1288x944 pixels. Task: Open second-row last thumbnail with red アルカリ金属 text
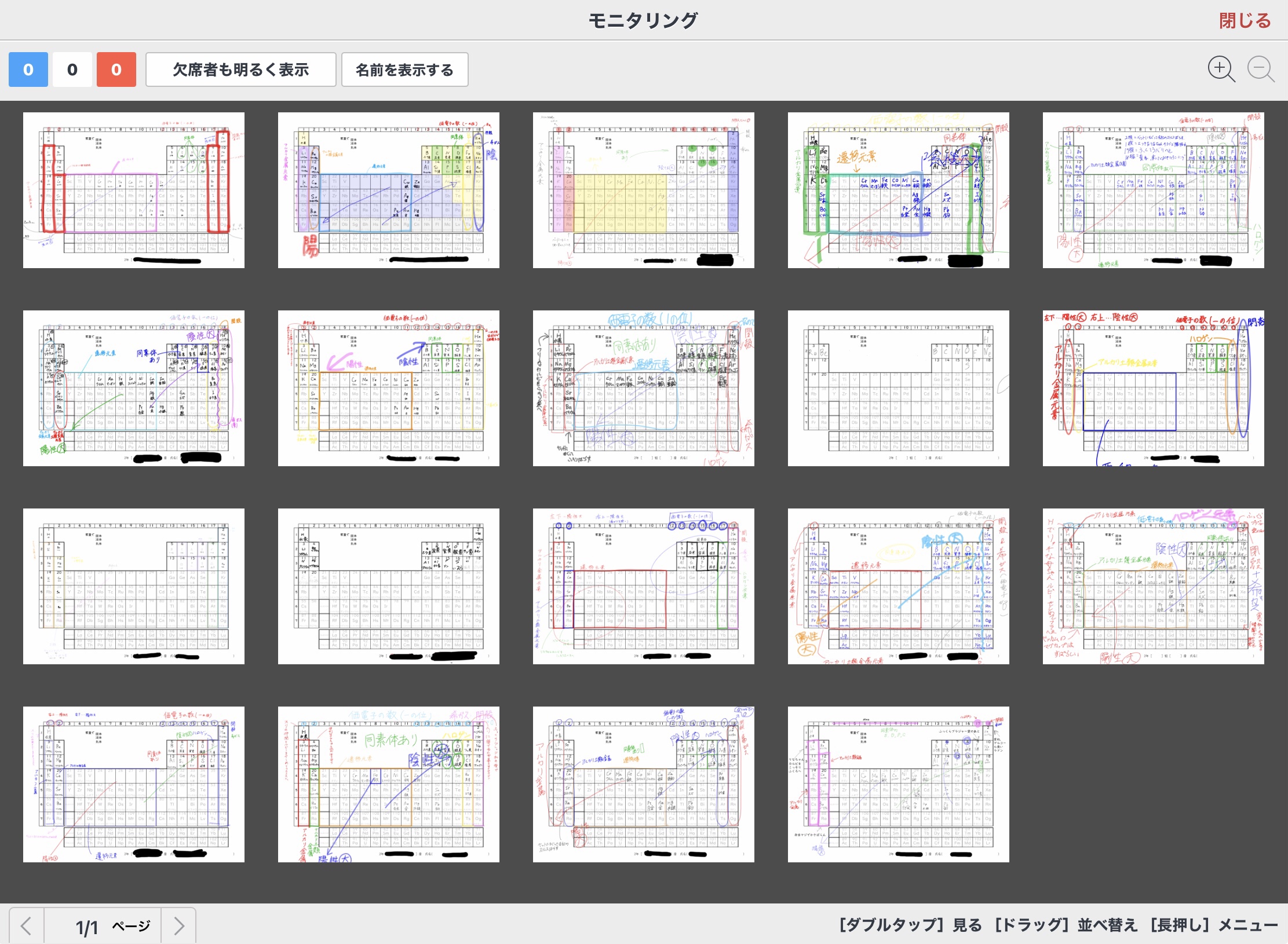1153,388
